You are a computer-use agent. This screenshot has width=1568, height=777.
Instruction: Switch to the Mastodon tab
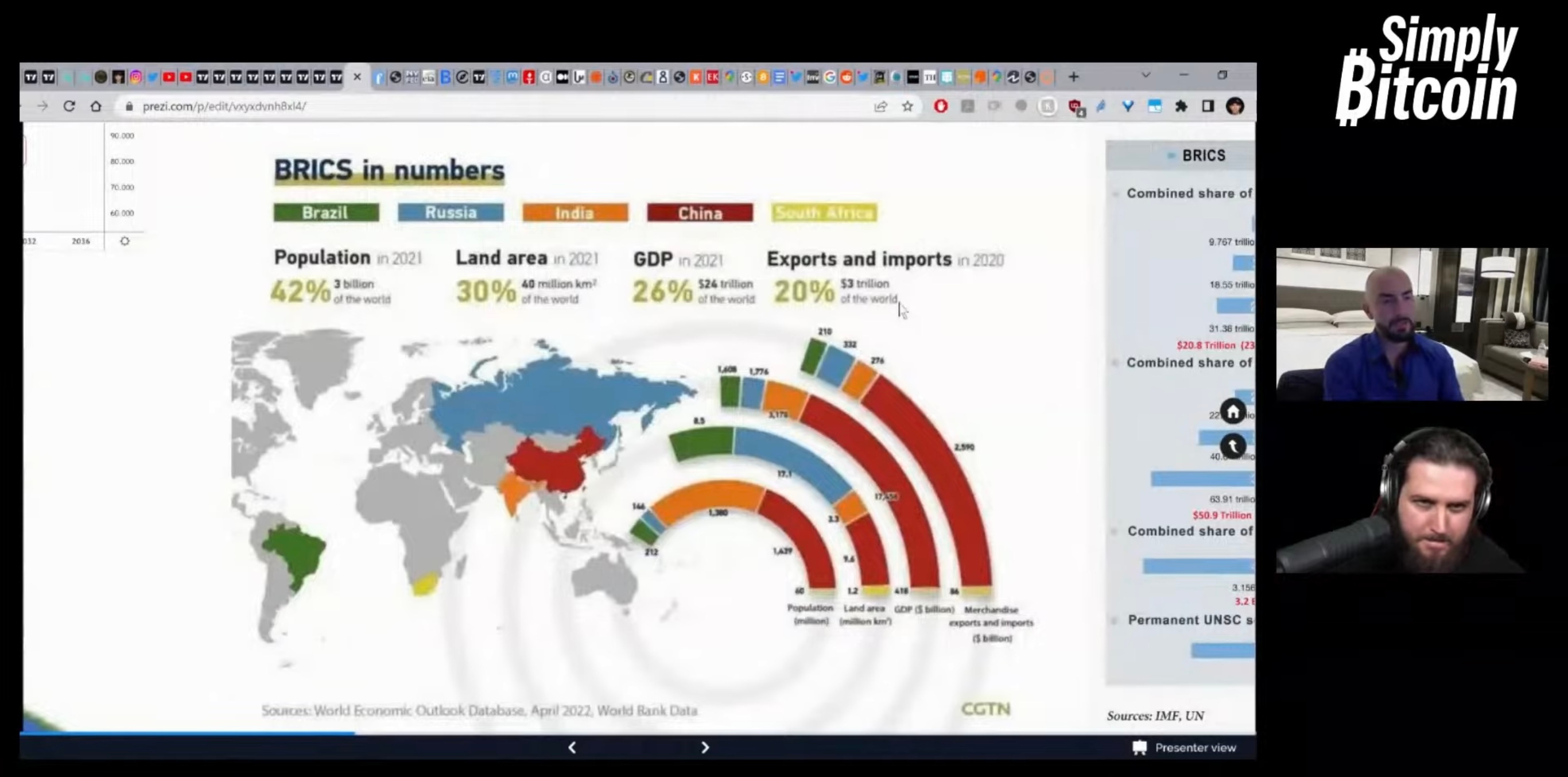pos(513,77)
